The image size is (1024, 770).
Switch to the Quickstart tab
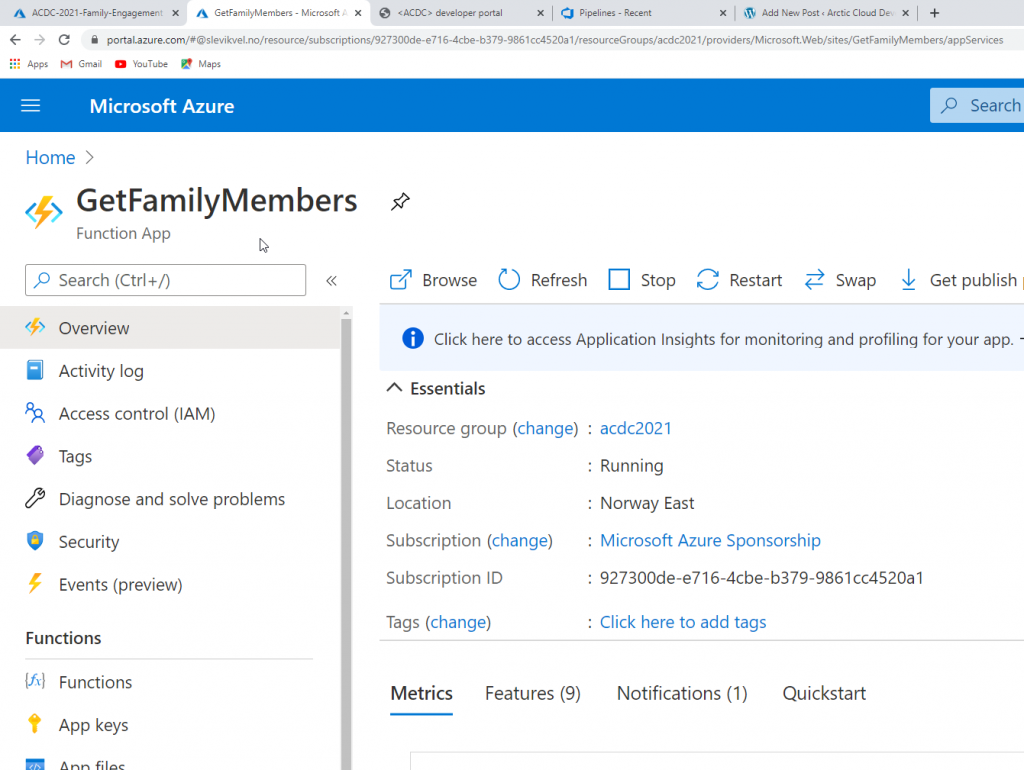(824, 694)
